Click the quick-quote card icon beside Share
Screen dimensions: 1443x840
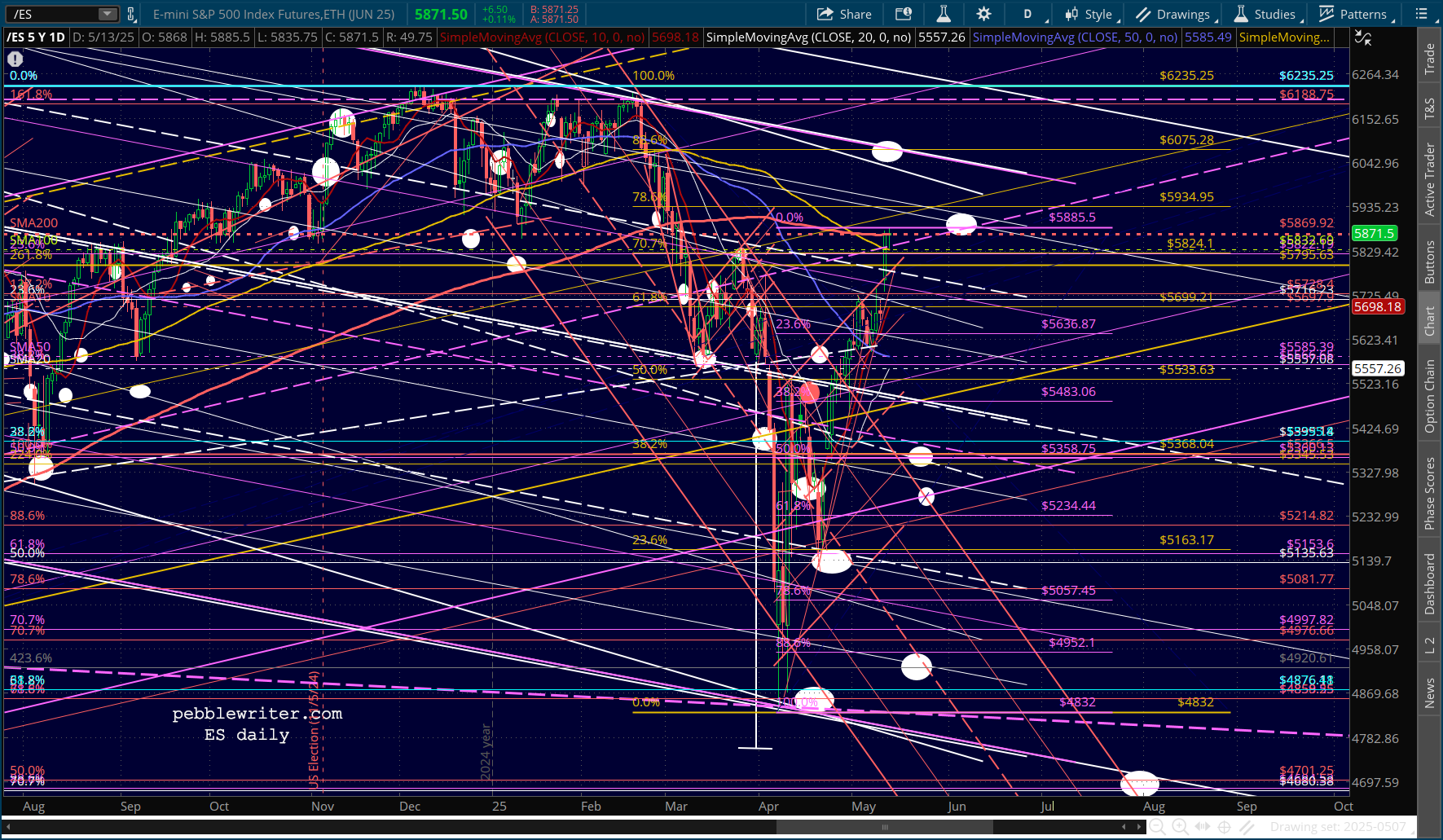(x=904, y=14)
